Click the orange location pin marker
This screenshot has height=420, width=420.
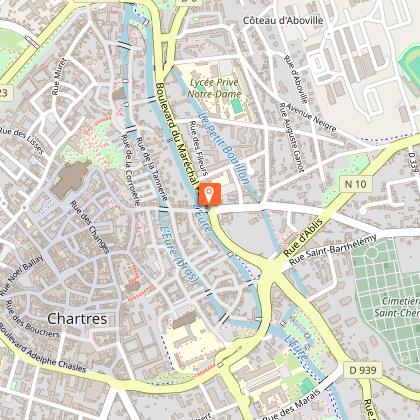coord(210,194)
